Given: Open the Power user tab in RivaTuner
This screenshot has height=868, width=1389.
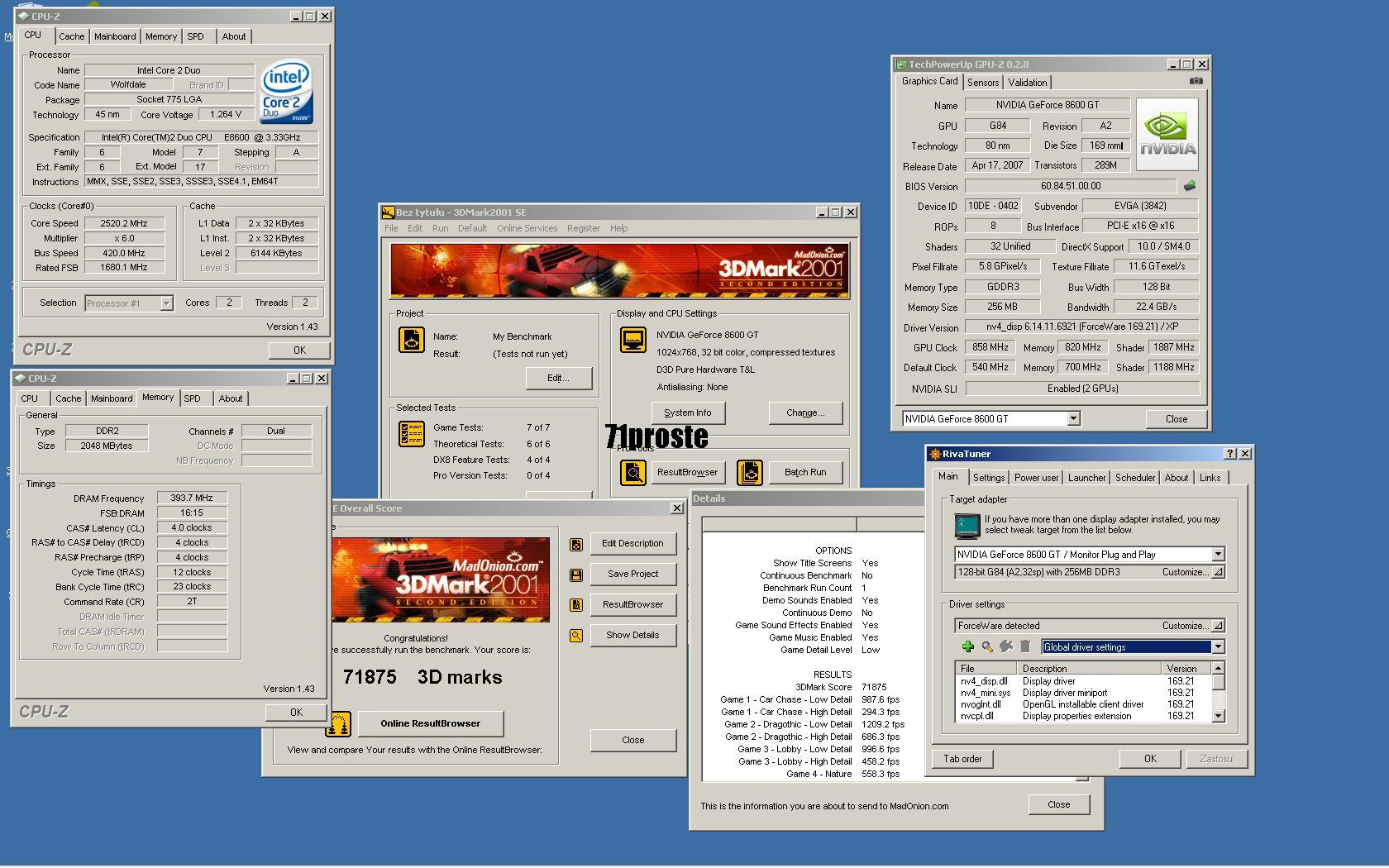Looking at the screenshot, I should point(1036,478).
